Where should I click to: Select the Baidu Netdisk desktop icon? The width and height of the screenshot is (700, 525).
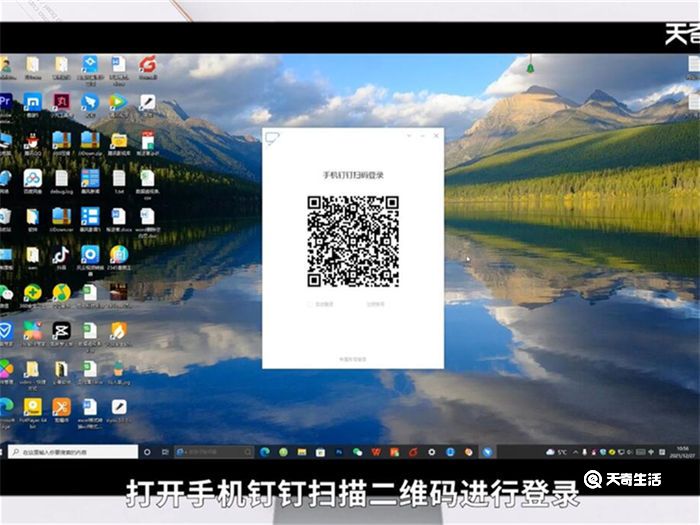(x=33, y=179)
